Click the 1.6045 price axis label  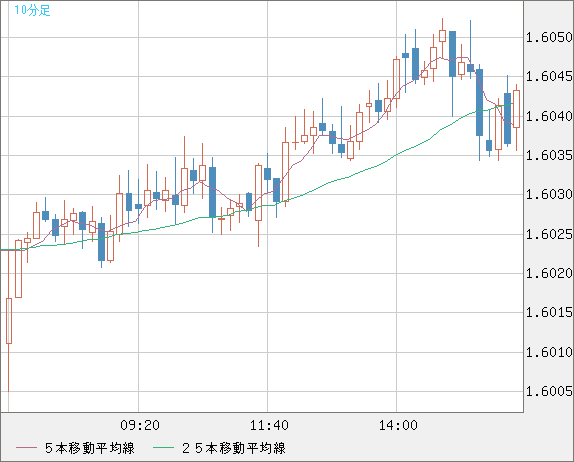[549, 77]
